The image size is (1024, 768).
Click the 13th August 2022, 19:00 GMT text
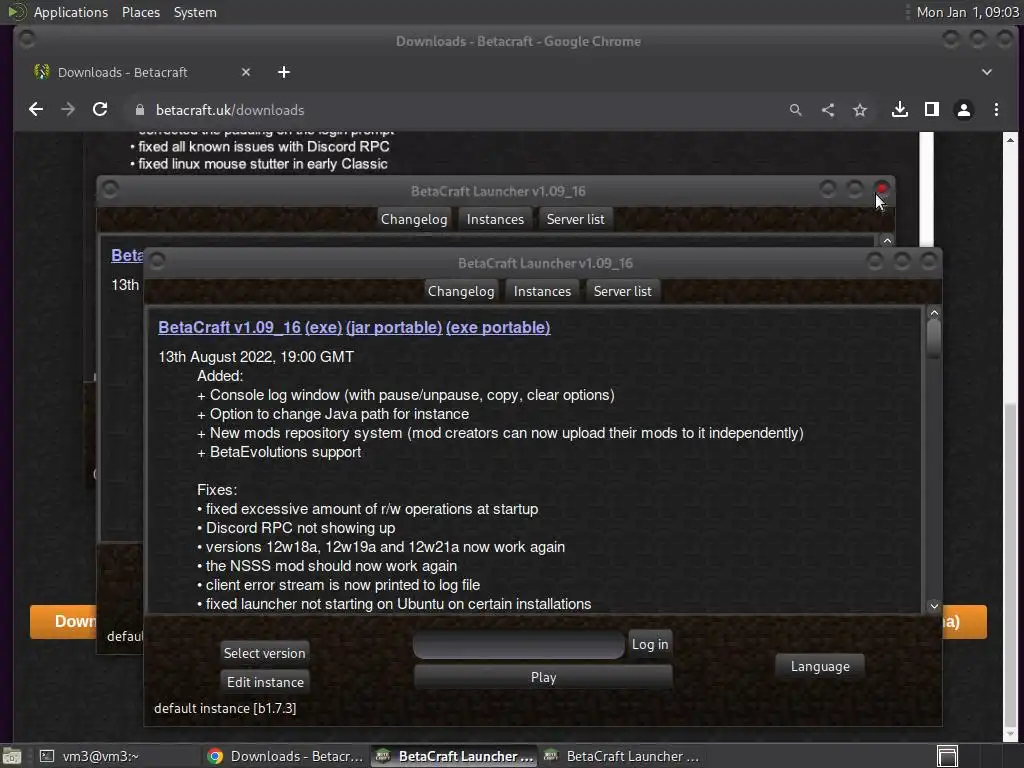256,357
